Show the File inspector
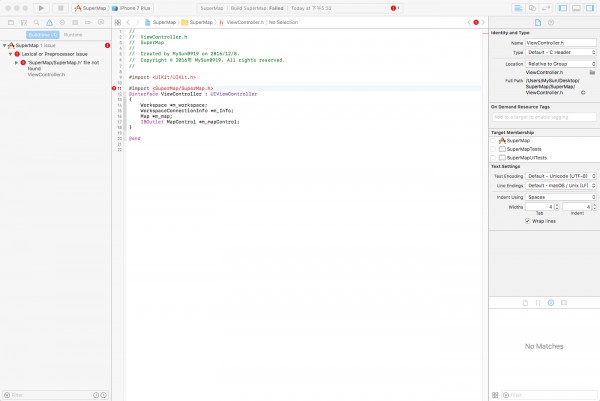Screen dimensions: 600x401 point(538,23)
